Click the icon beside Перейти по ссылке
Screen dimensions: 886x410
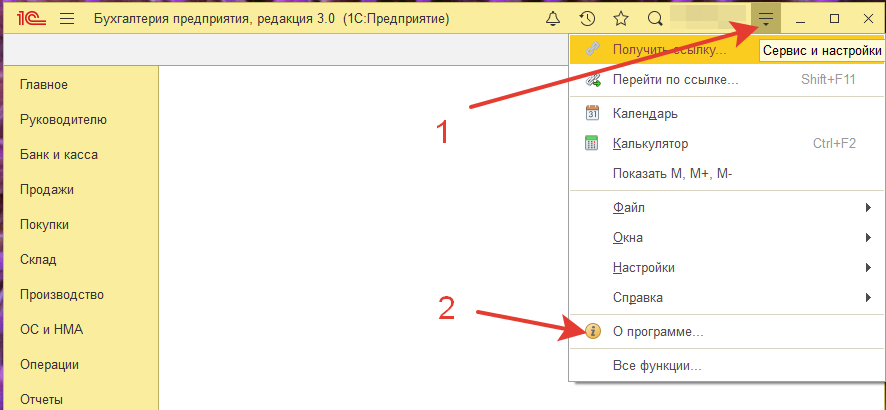point(592,80)
